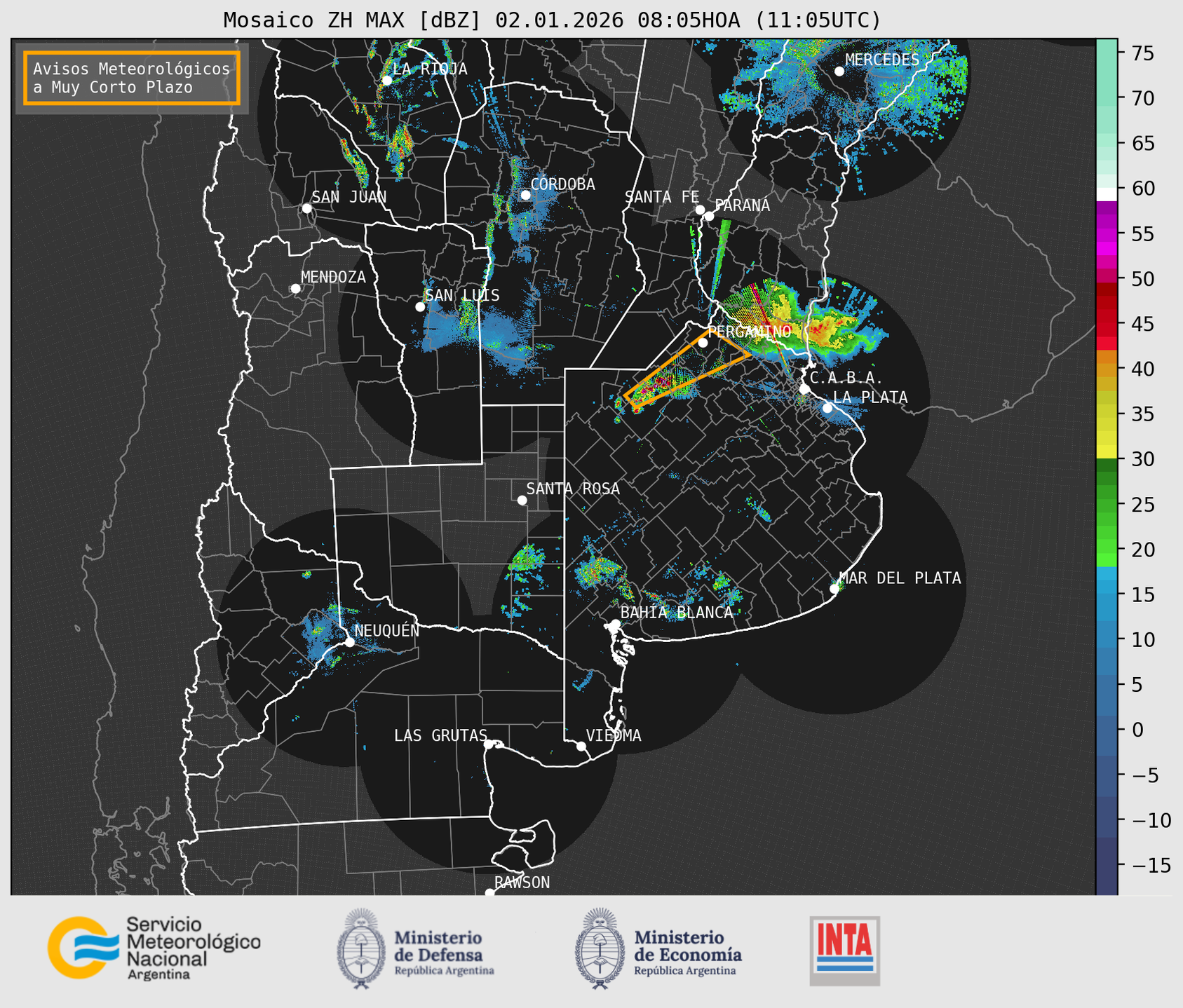The height and width of the screenshot is (1008, 1183).
Task: Click the 'LAS GRUTAS' city label
Action: (440, 736)
